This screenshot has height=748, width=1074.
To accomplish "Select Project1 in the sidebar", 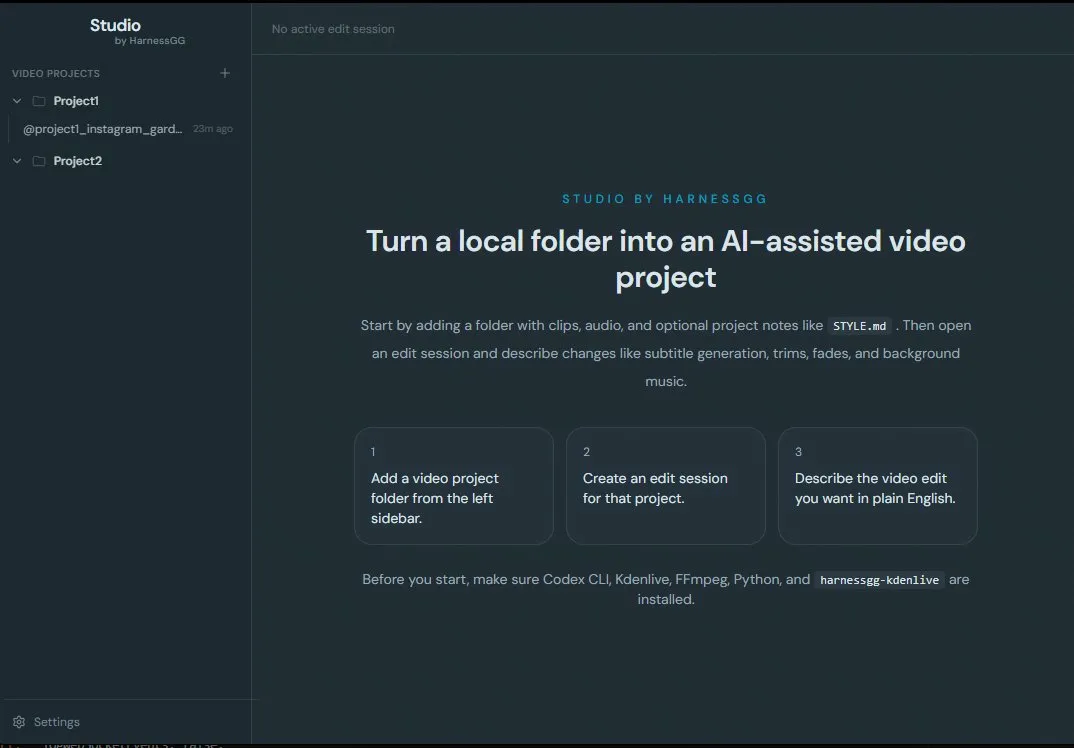I will (x=77, y=100).
